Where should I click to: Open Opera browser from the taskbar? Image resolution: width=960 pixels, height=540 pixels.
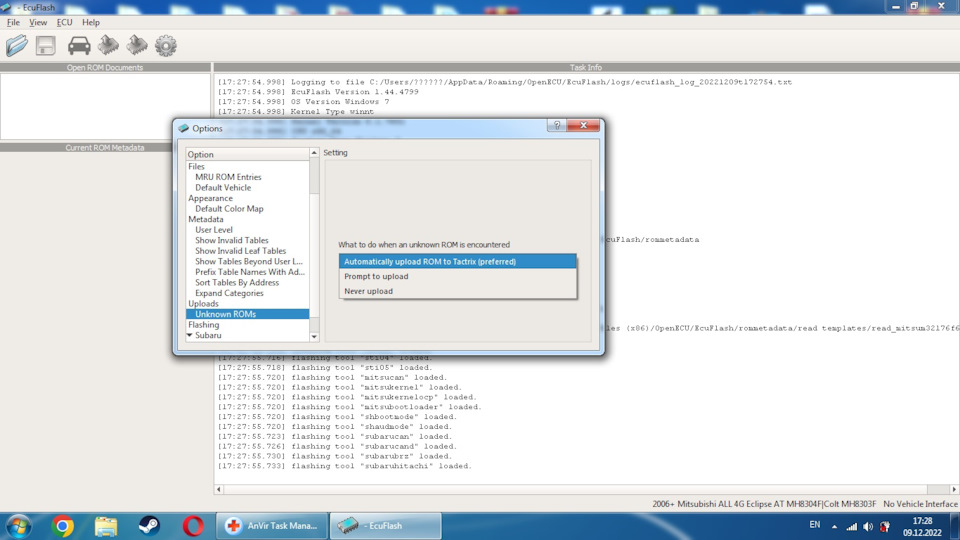pos(193,526)
